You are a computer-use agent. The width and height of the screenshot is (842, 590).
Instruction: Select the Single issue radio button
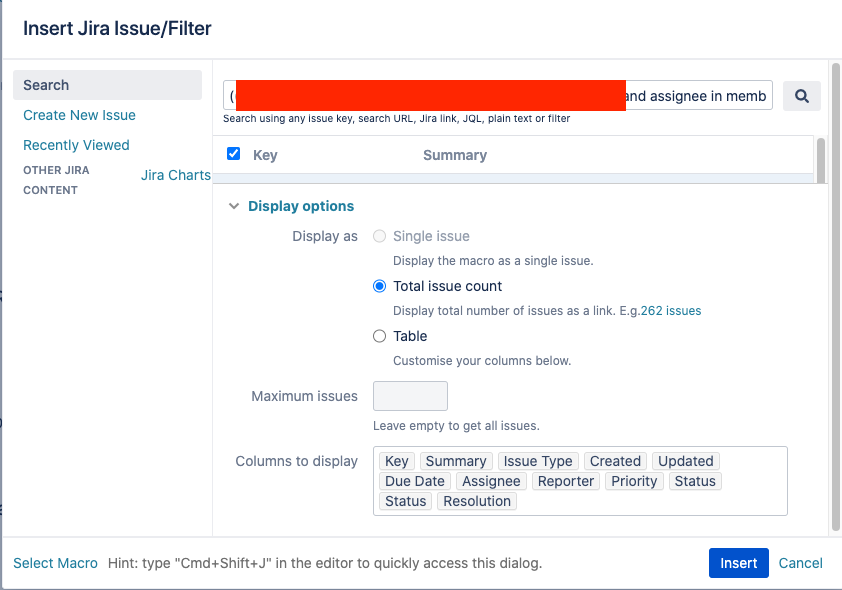379,236
